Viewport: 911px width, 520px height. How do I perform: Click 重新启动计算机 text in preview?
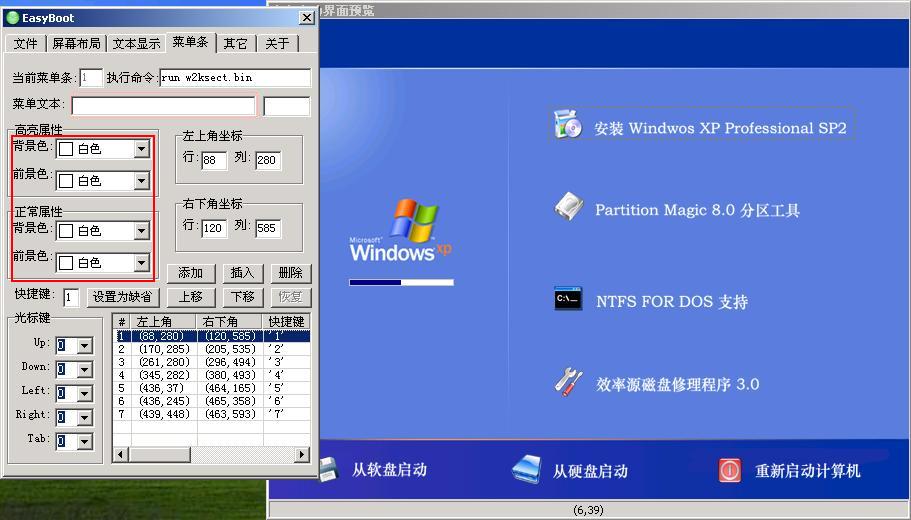click(808, 471)
